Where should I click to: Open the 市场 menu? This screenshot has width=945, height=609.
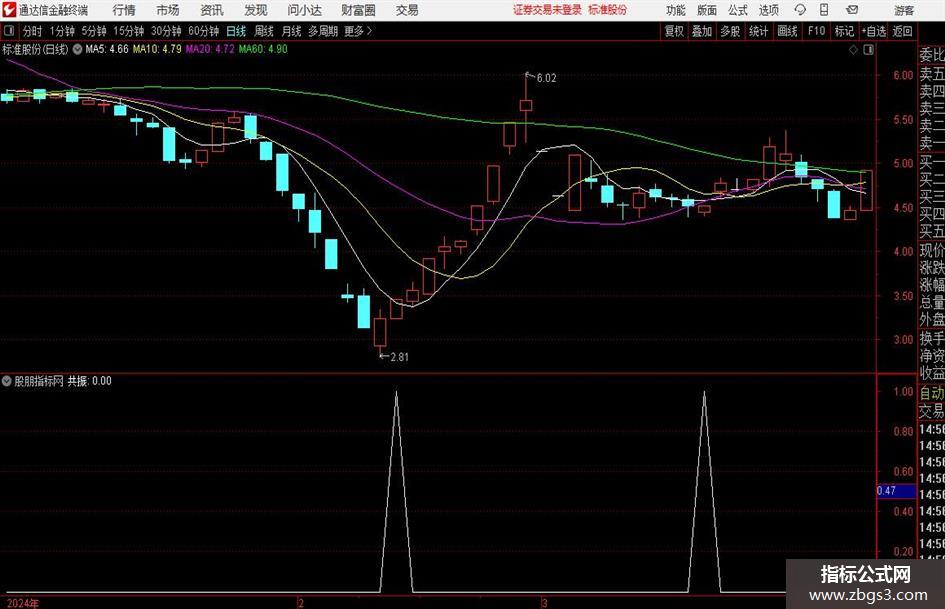coord(168,10)
